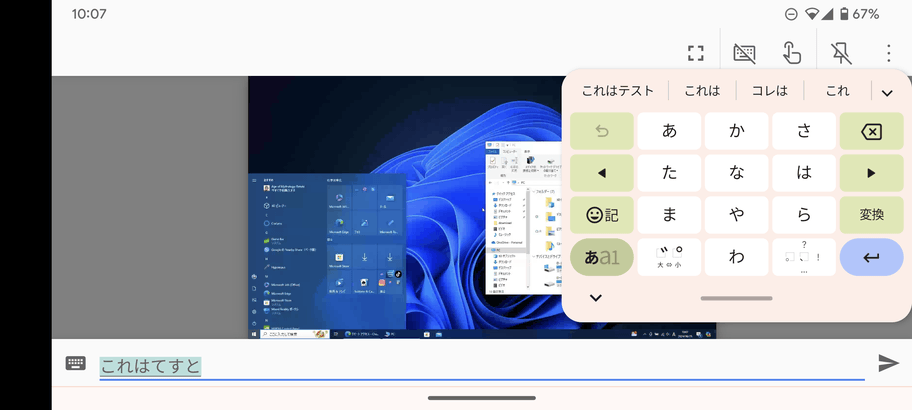The width and height of the screenshot is (912, 410).
Task: Tap the か key
Action: tap(737, 131)
